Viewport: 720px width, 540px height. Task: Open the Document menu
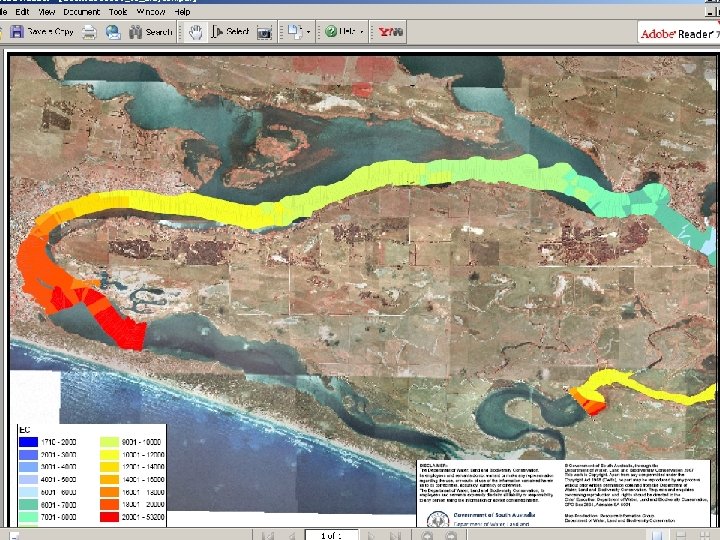pyautogui.click(x=81, y=11)
